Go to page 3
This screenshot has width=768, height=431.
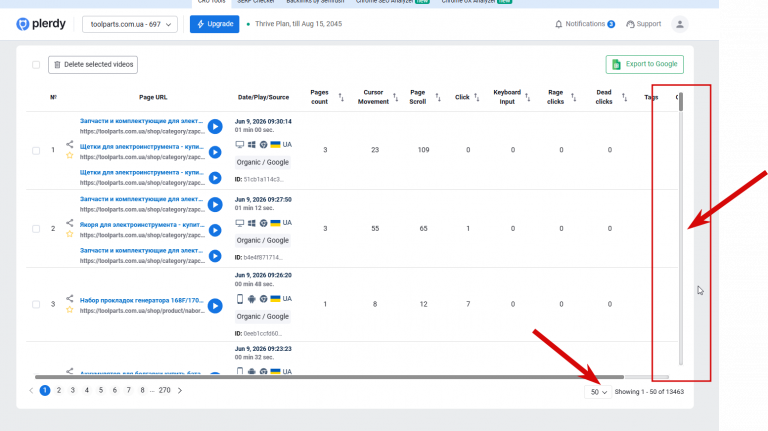tap(72, 390)
